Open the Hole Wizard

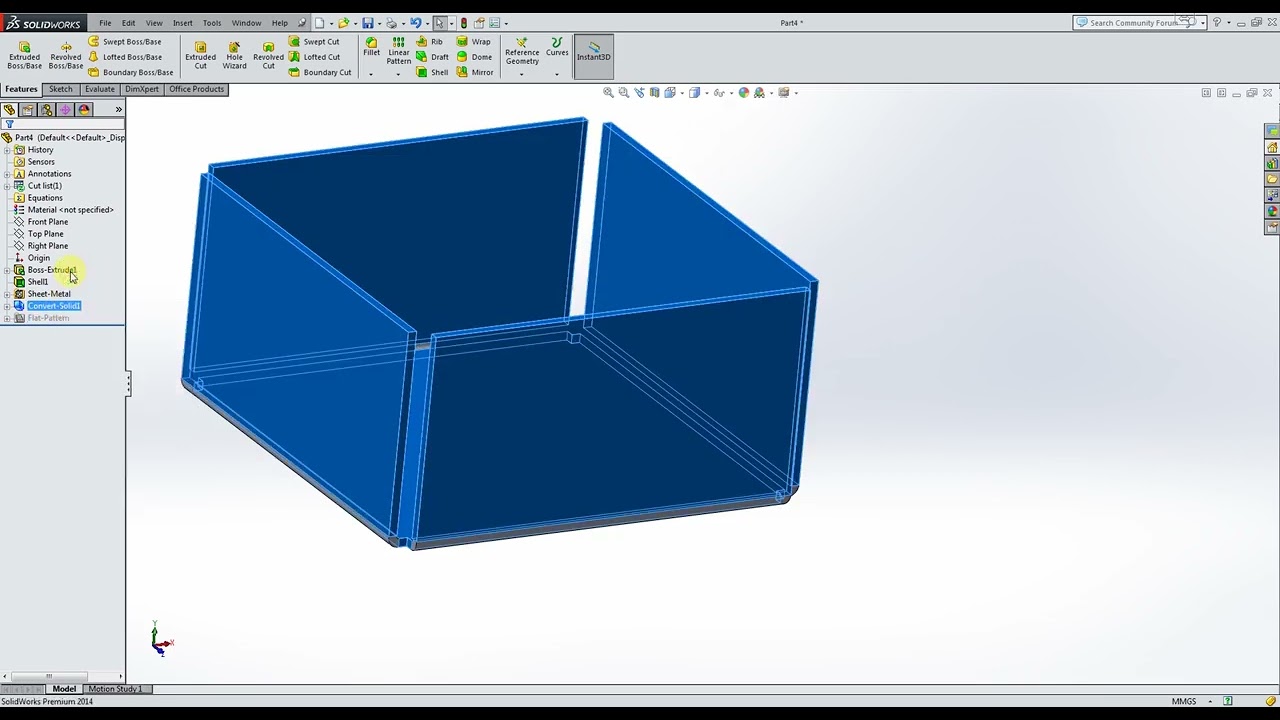234,55
